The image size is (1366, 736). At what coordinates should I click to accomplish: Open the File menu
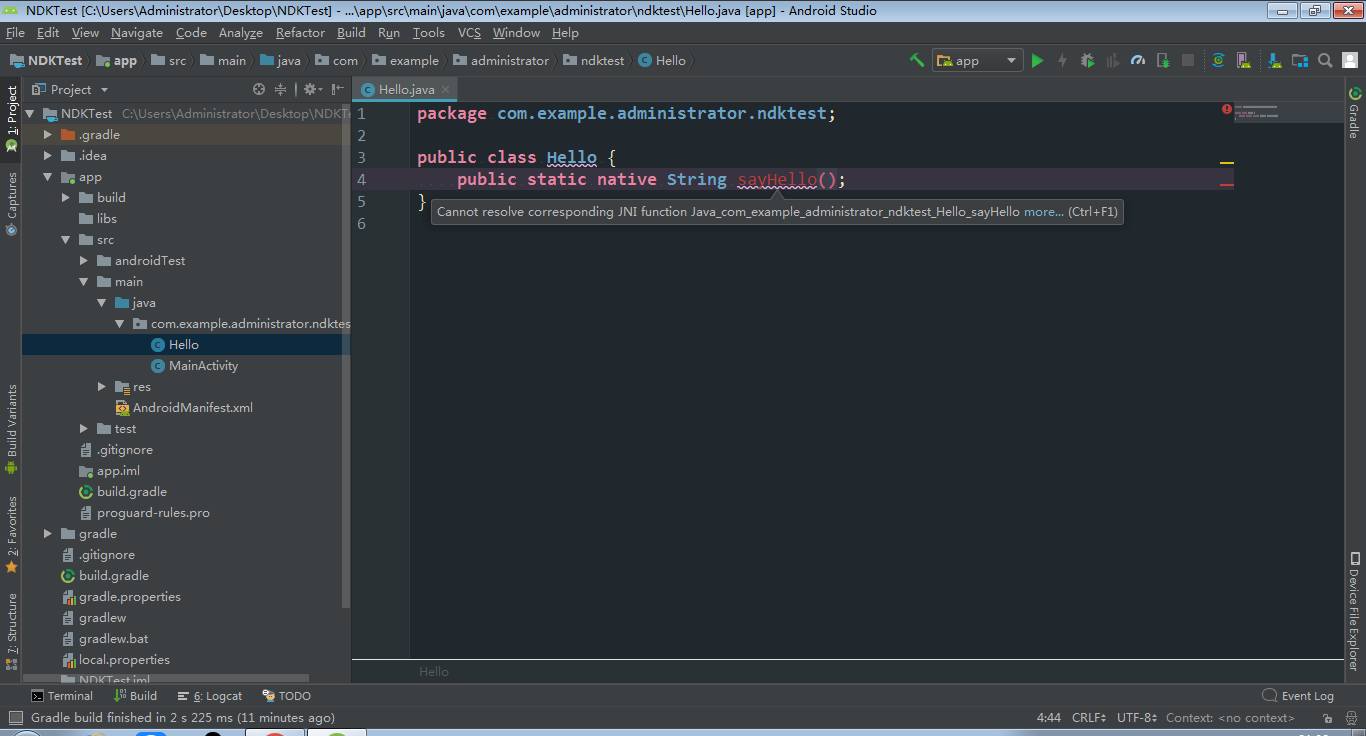[x=15, y=32]
